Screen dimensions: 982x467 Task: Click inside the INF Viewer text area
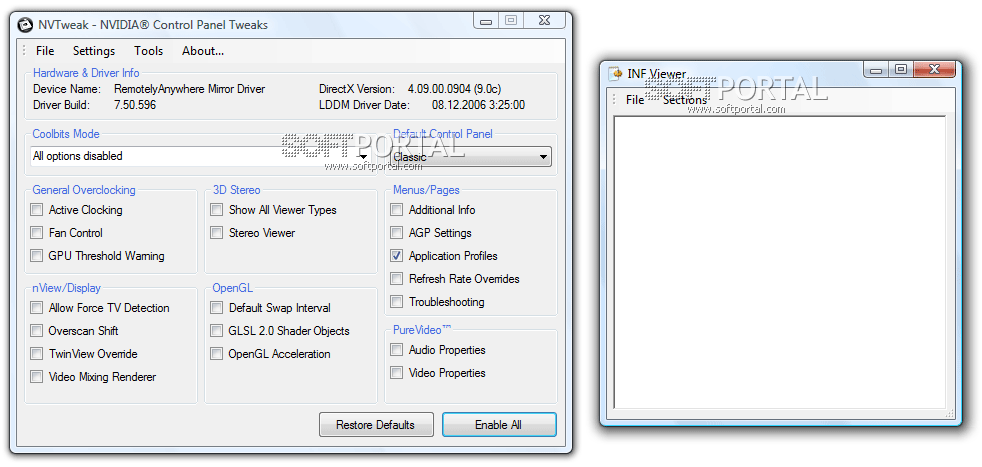click(x=780, y=262)
